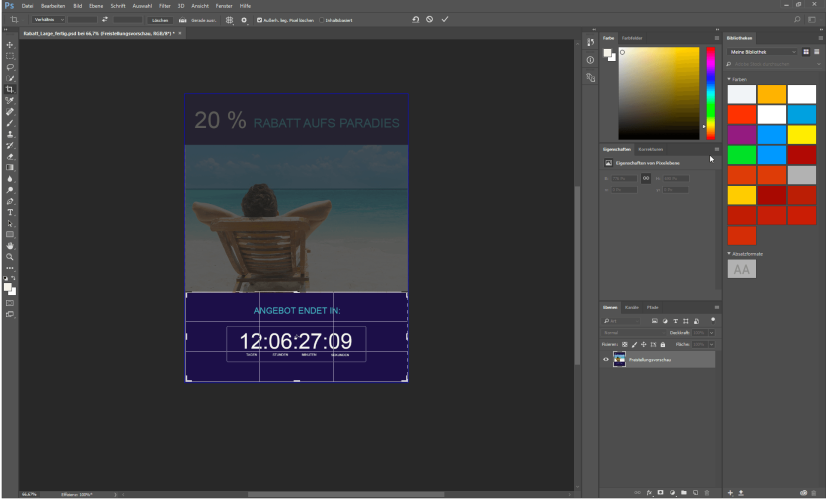This screenshot has height=500, width=826.
Task: Open crop overlay grid options
Action: 229,20
